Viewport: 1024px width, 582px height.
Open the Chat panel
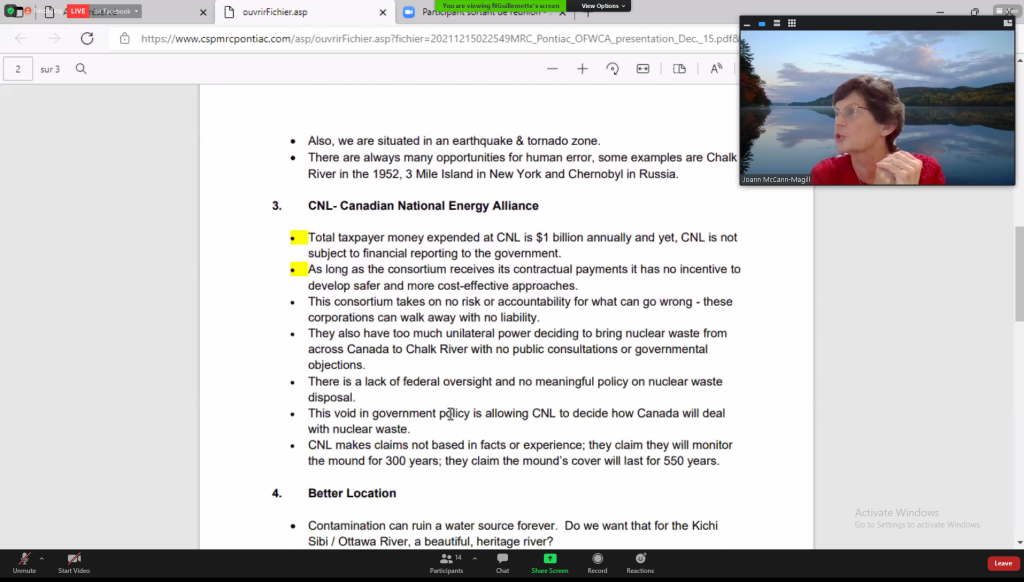point(502,559)
